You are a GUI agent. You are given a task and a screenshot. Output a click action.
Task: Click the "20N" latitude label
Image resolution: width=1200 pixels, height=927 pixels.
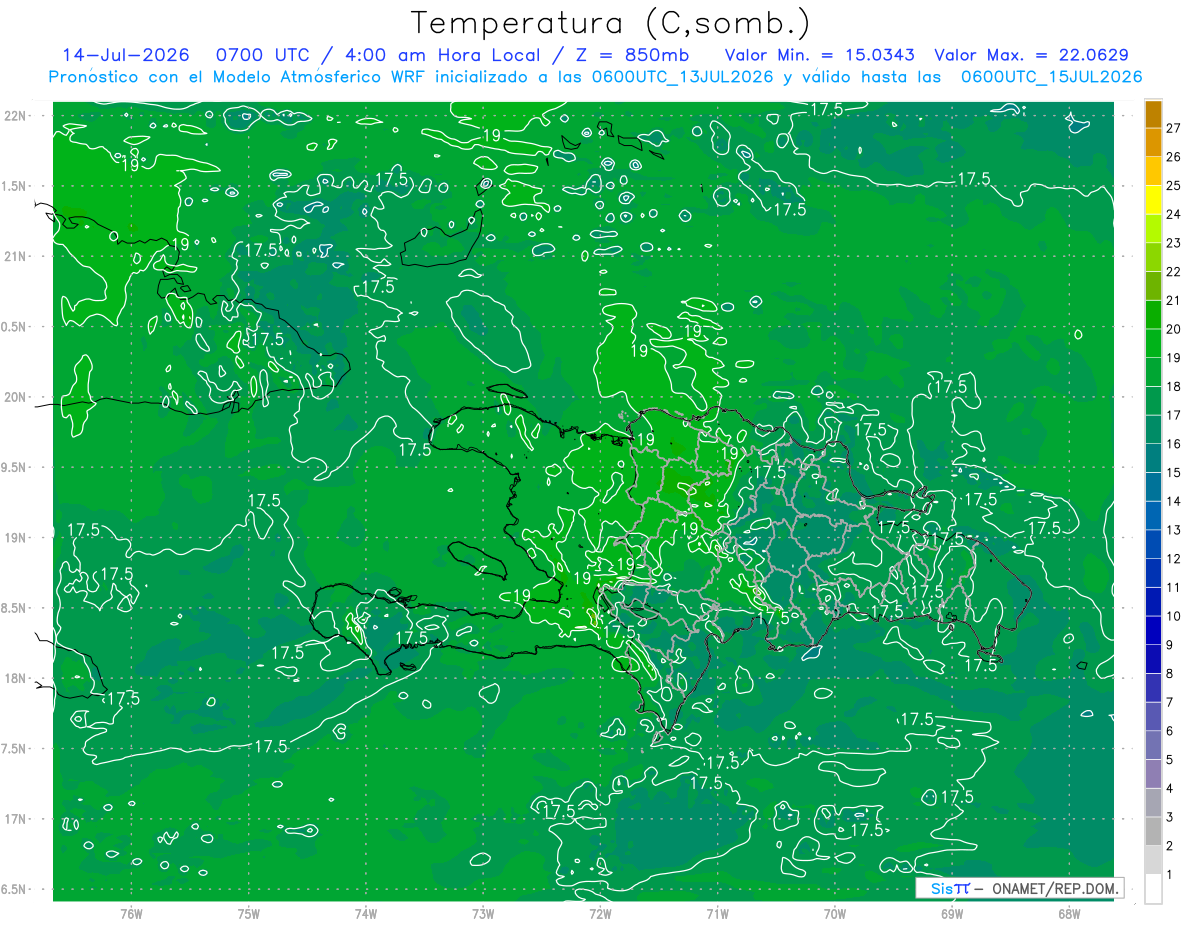tap(15, 397)
